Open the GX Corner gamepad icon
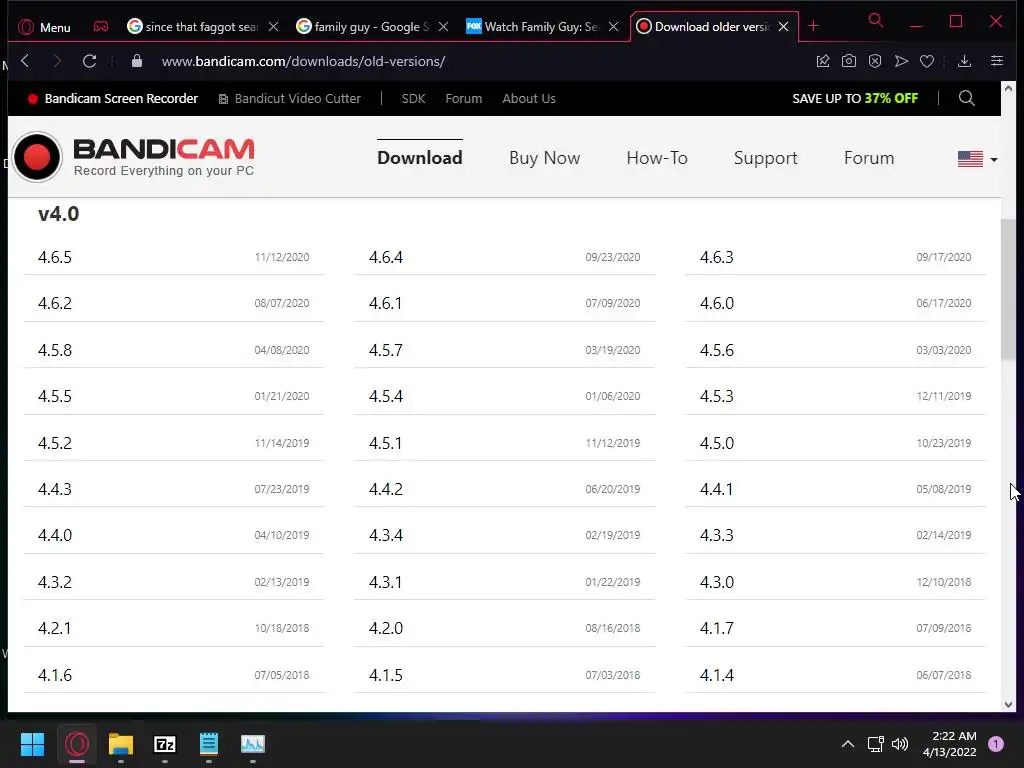Screen dimensions: 1024x768 (101, 27)
